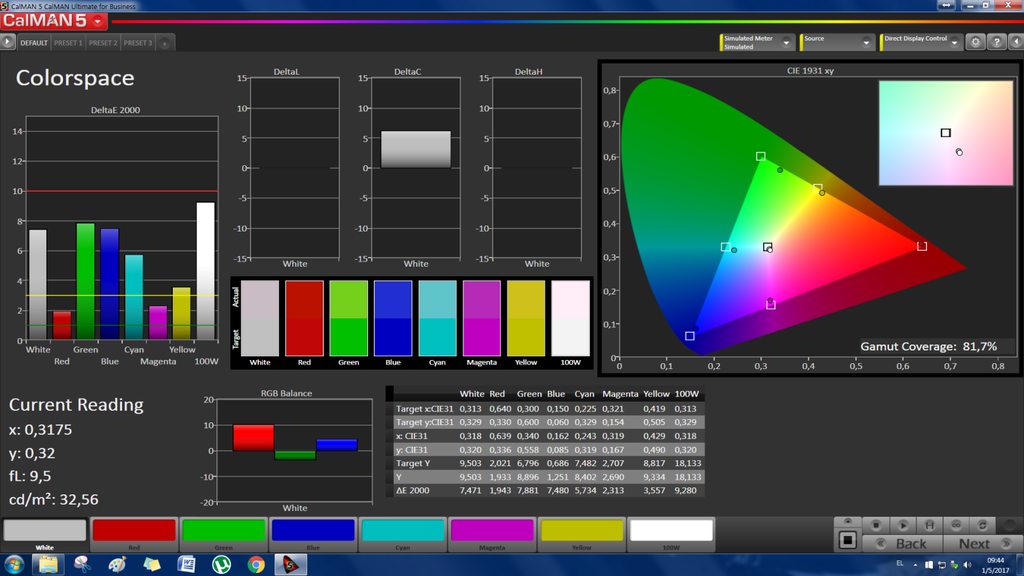Image resolution: width=1024 pixels, height=576 pixels.
Task: Switch to the PRESET 3 tab
Action: (x=137, y=43)
